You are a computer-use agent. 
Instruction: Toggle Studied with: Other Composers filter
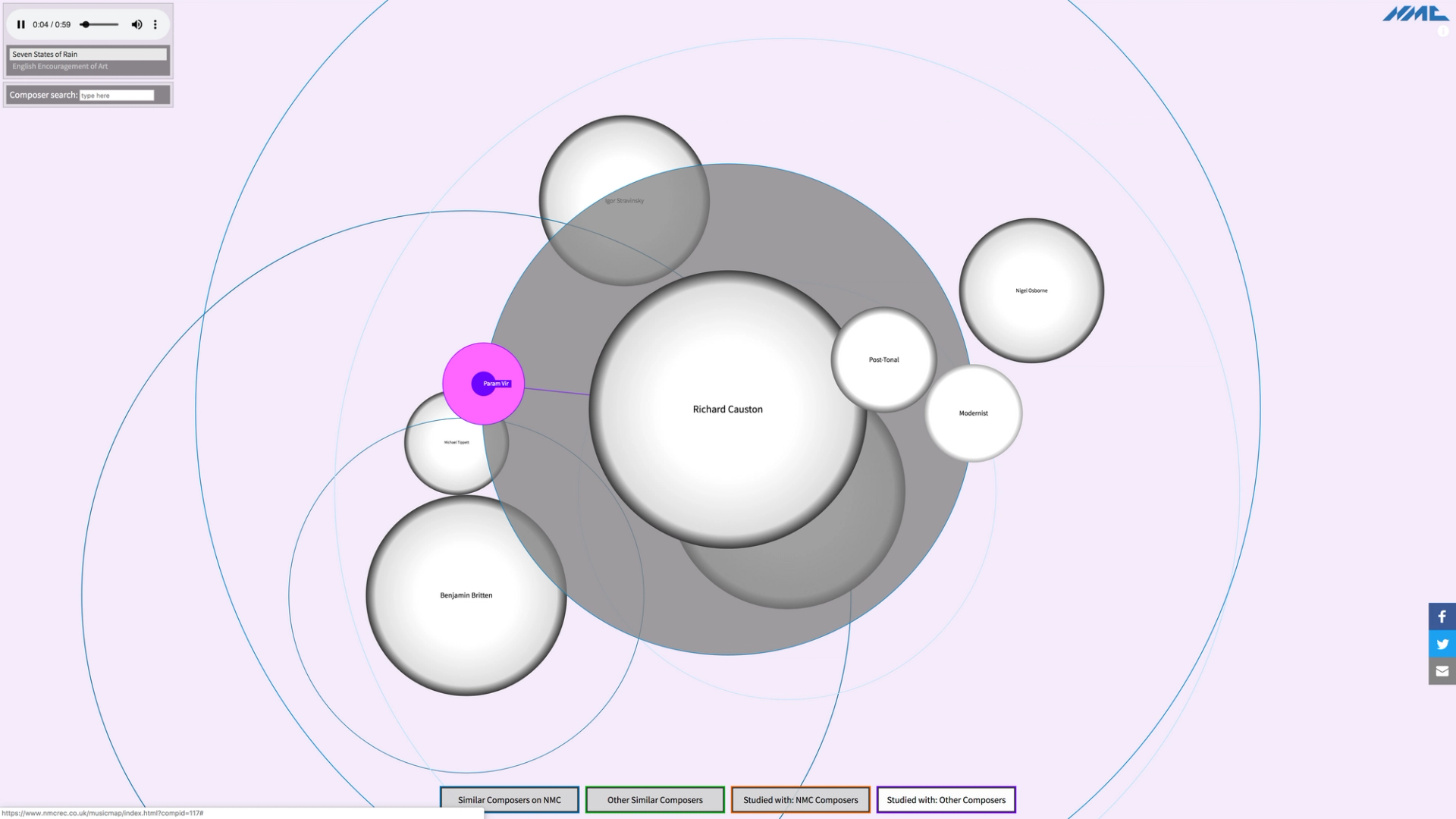point(946,799)
